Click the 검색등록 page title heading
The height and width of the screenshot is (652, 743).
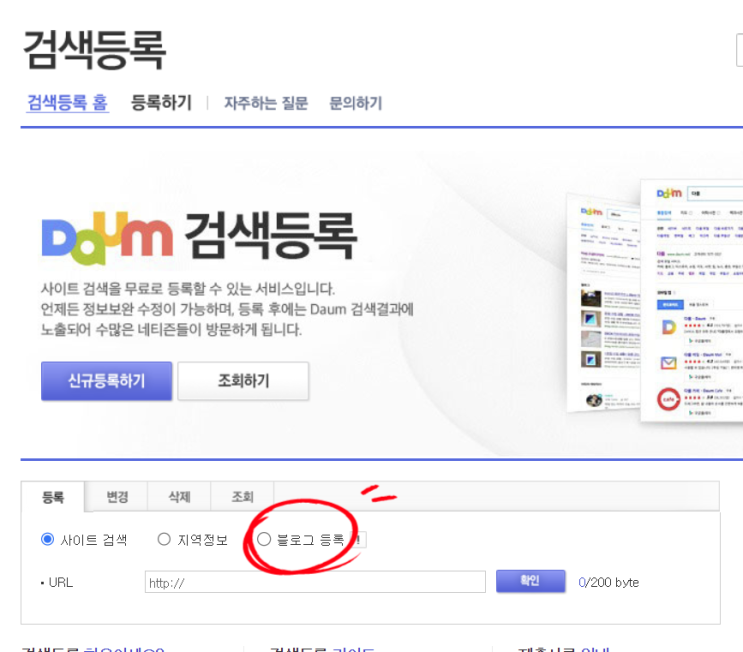click(x=94, y=50)
